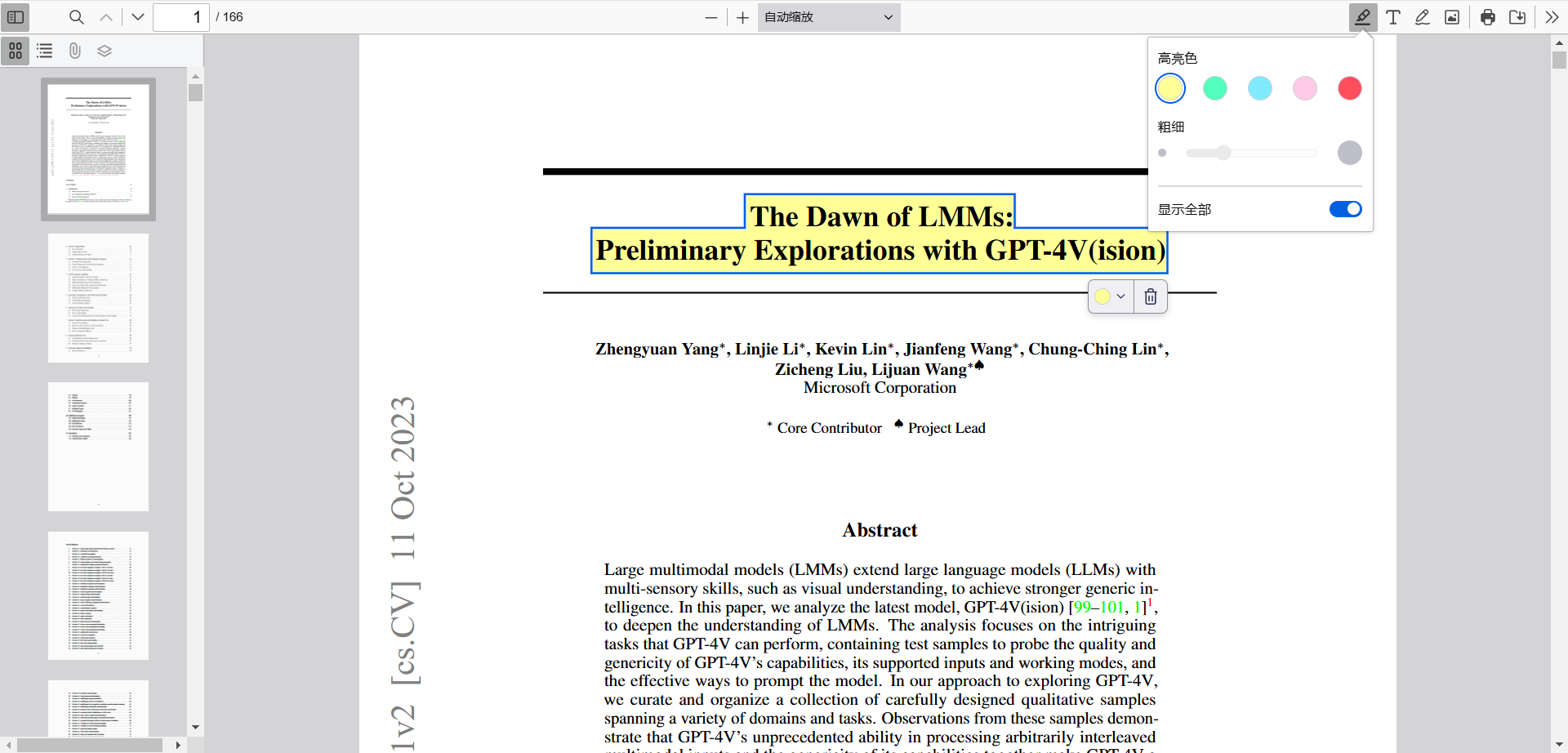Pick the pink highlight color
The height and width of the screenshot is (753, 1568).
pos(1305,88)
